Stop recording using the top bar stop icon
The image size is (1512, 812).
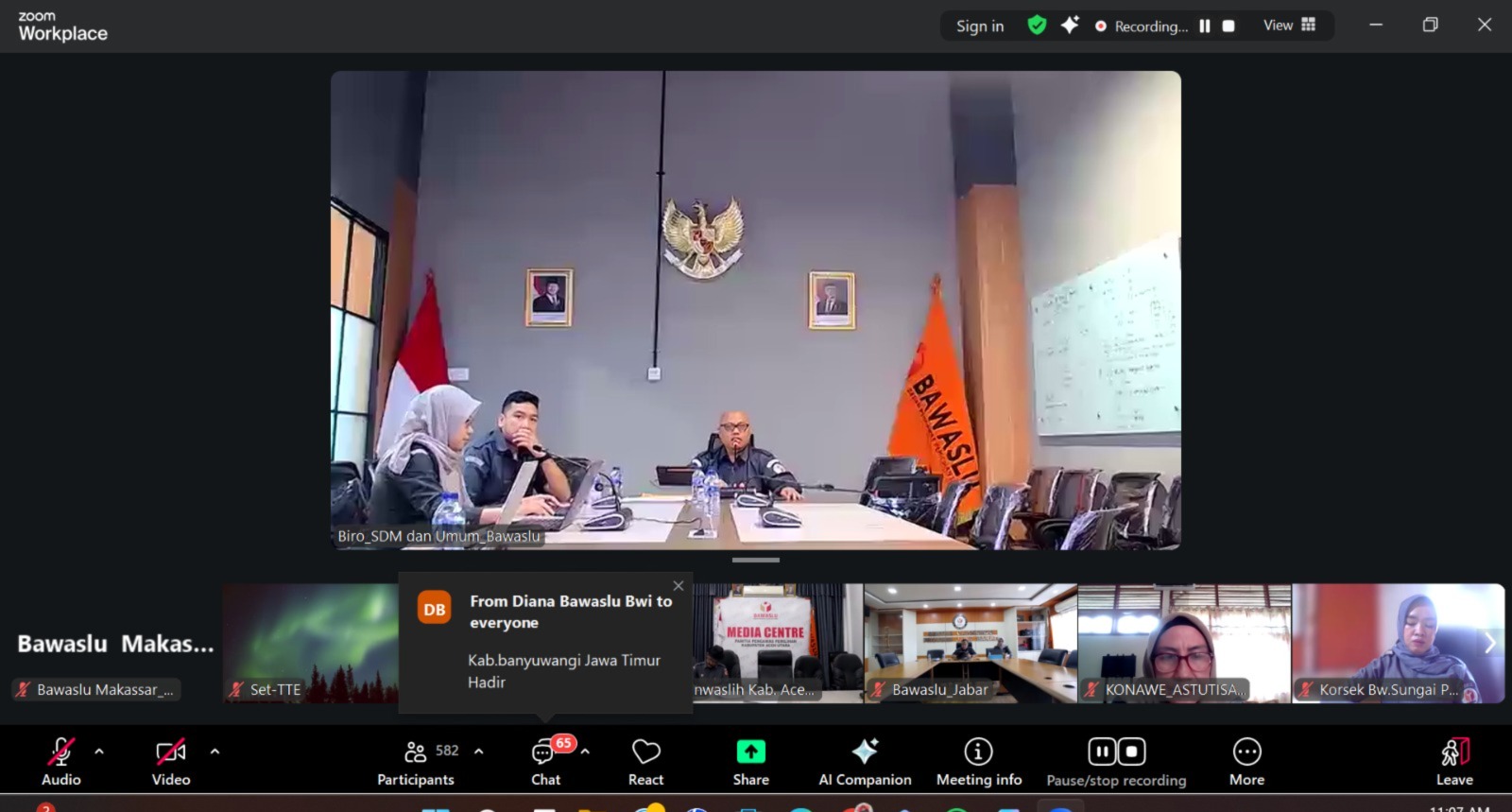pyautogui.click(x=1228, y=26)
